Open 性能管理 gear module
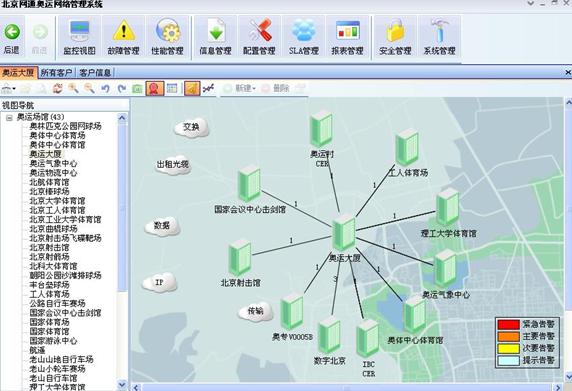The image size is (572, 391). pyautogui.click(x=167, y=38)
